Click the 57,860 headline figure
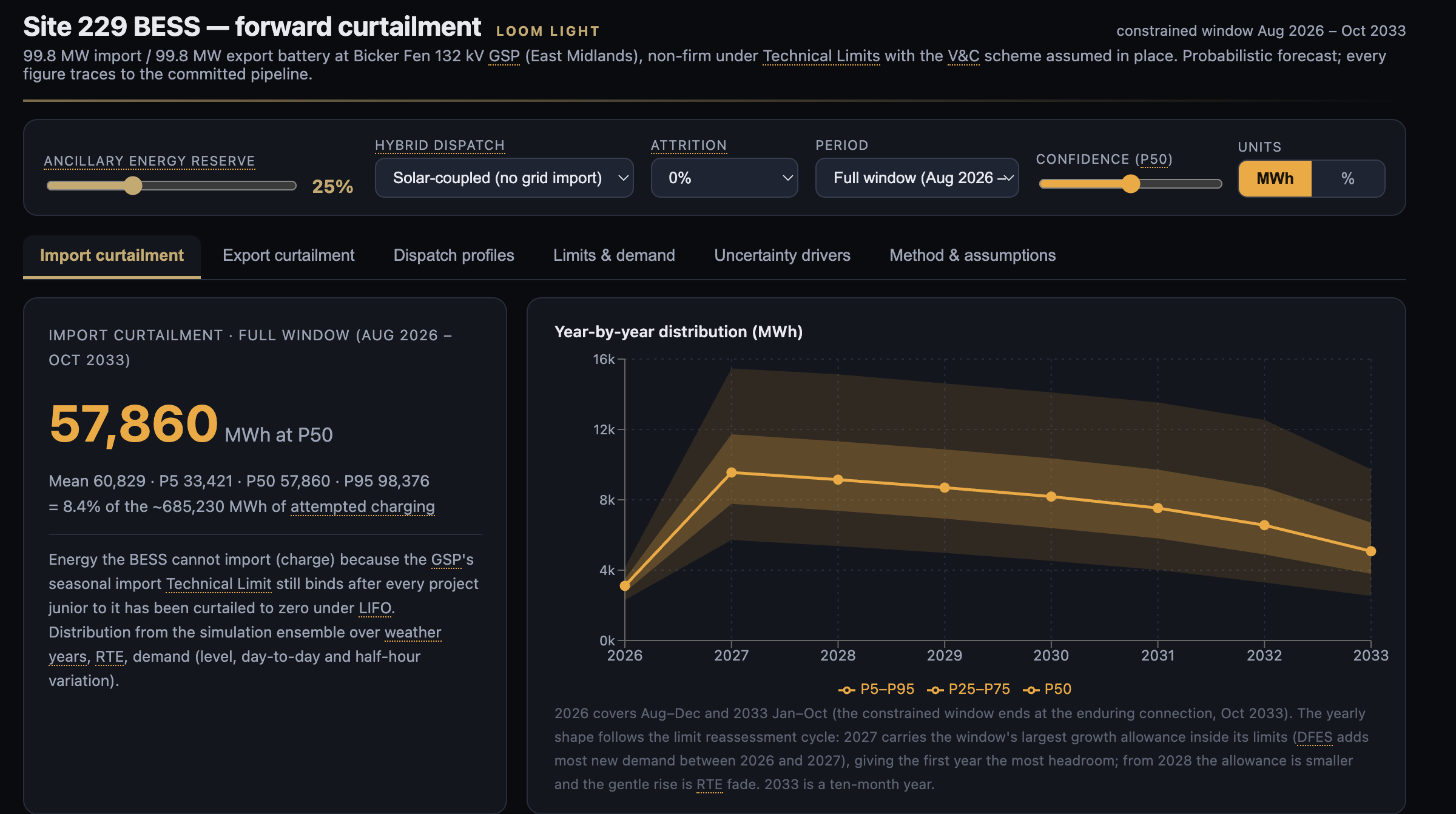The height and width of the screenshot is (814, 1456). (x=133, y=424)
